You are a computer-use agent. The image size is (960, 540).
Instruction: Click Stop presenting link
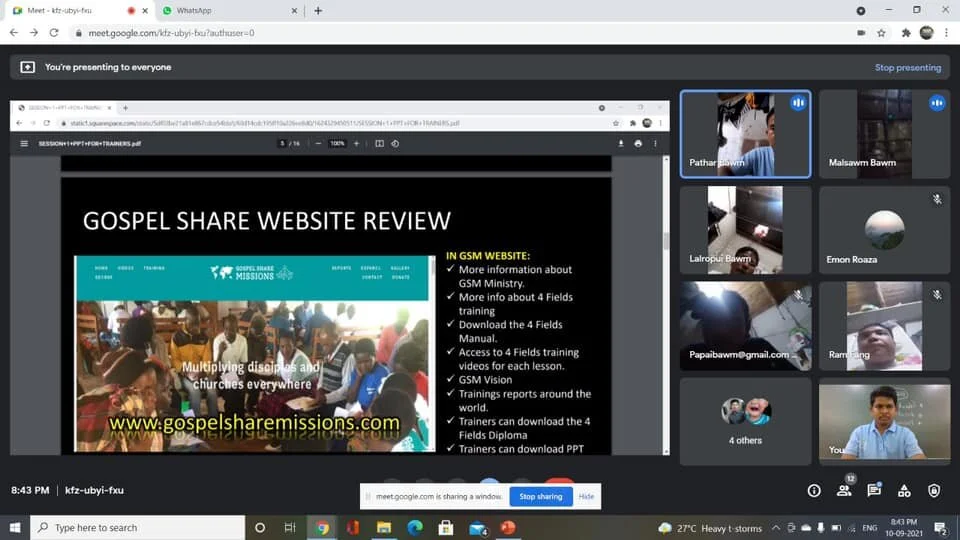pos(907,67)
